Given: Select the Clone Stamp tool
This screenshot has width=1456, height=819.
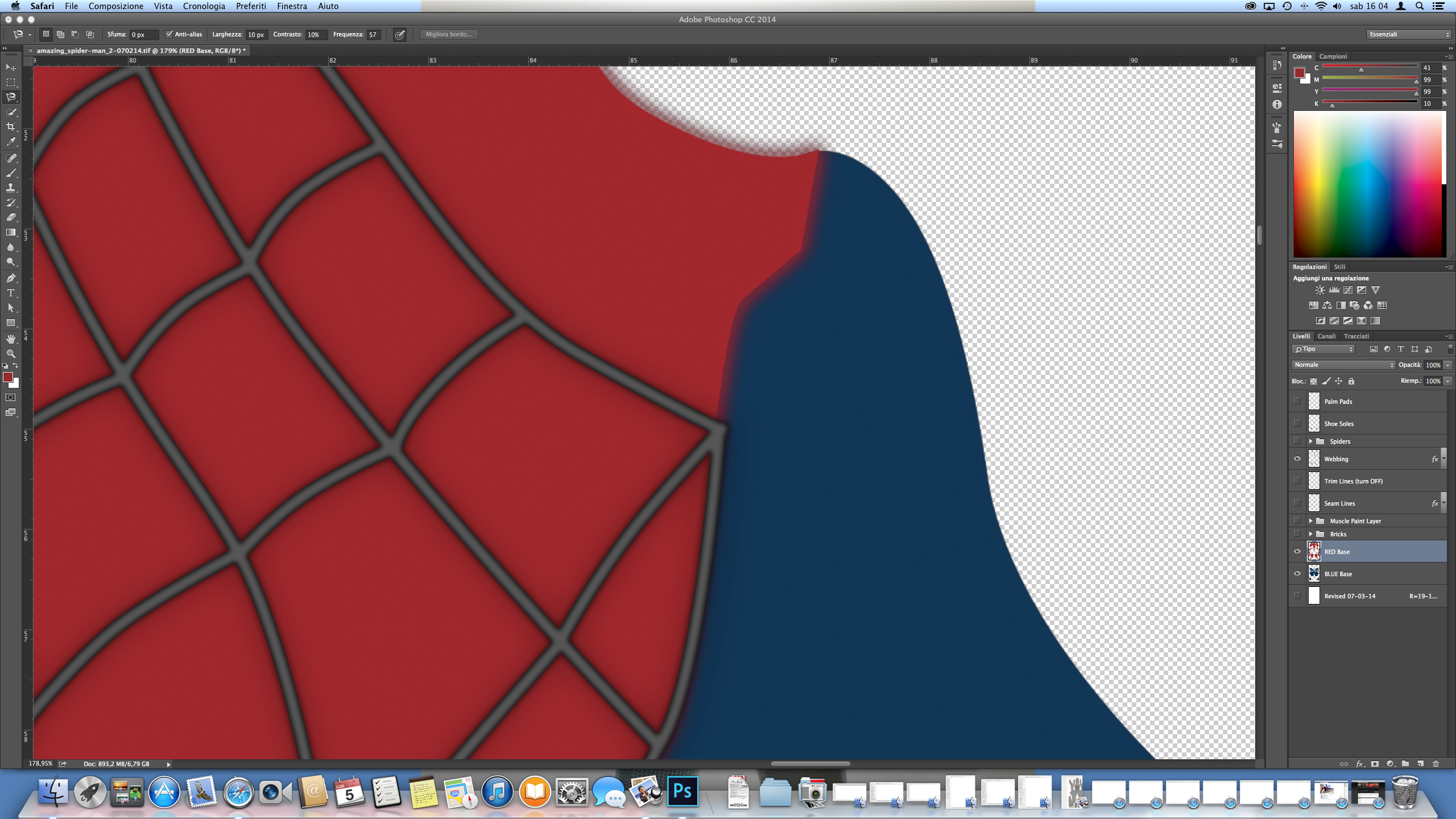Looking at the screenshot, I should (x=11, y=188).
